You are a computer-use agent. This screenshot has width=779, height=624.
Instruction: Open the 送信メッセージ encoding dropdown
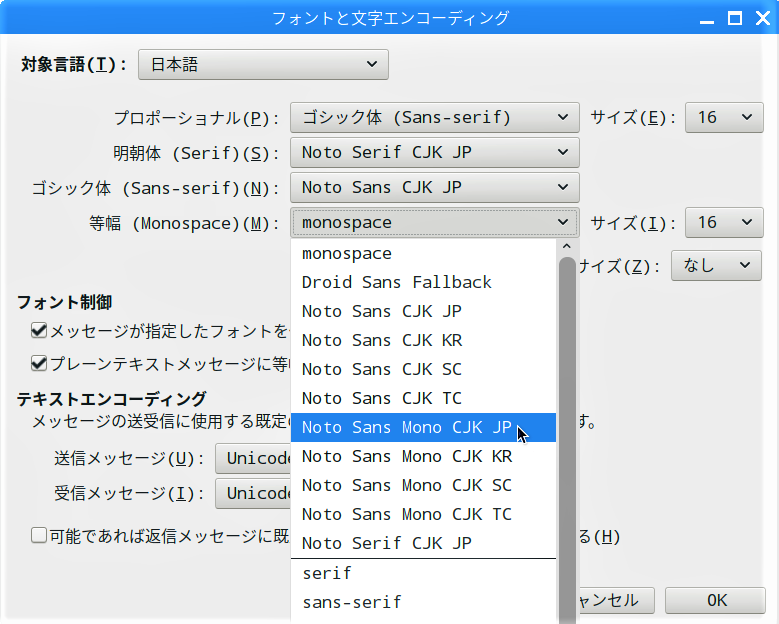pos(253,459)
